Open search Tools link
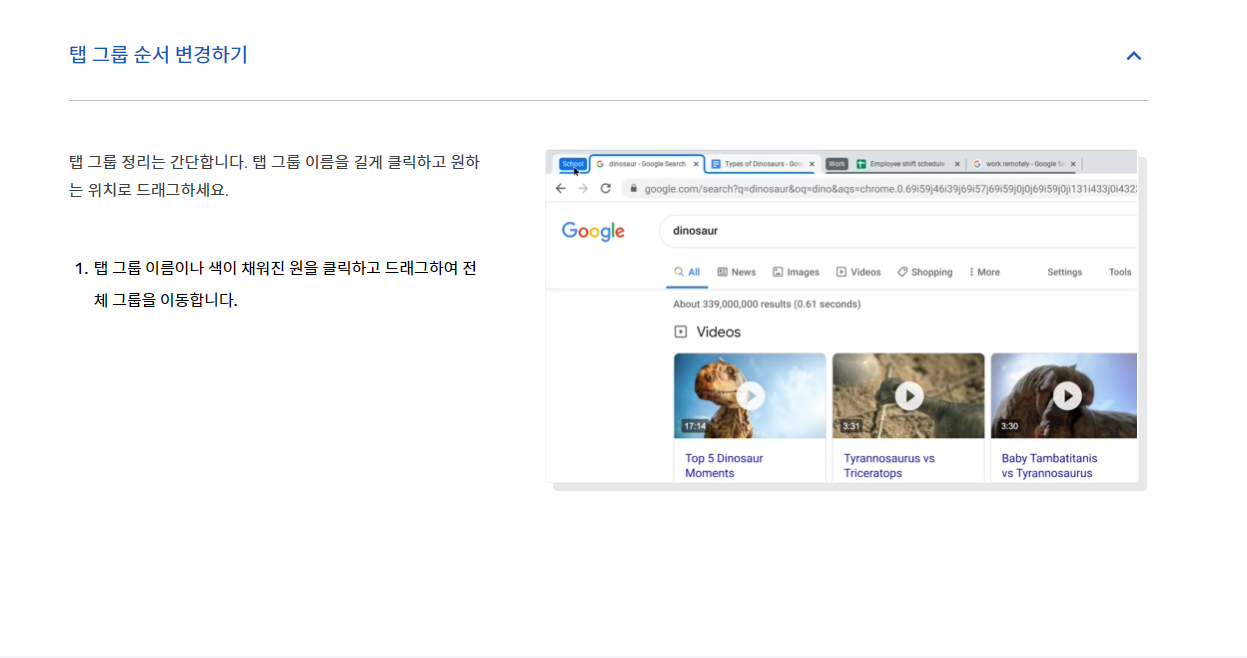1247x658 pixels. pyautogui.click(x=1120, y=272)
